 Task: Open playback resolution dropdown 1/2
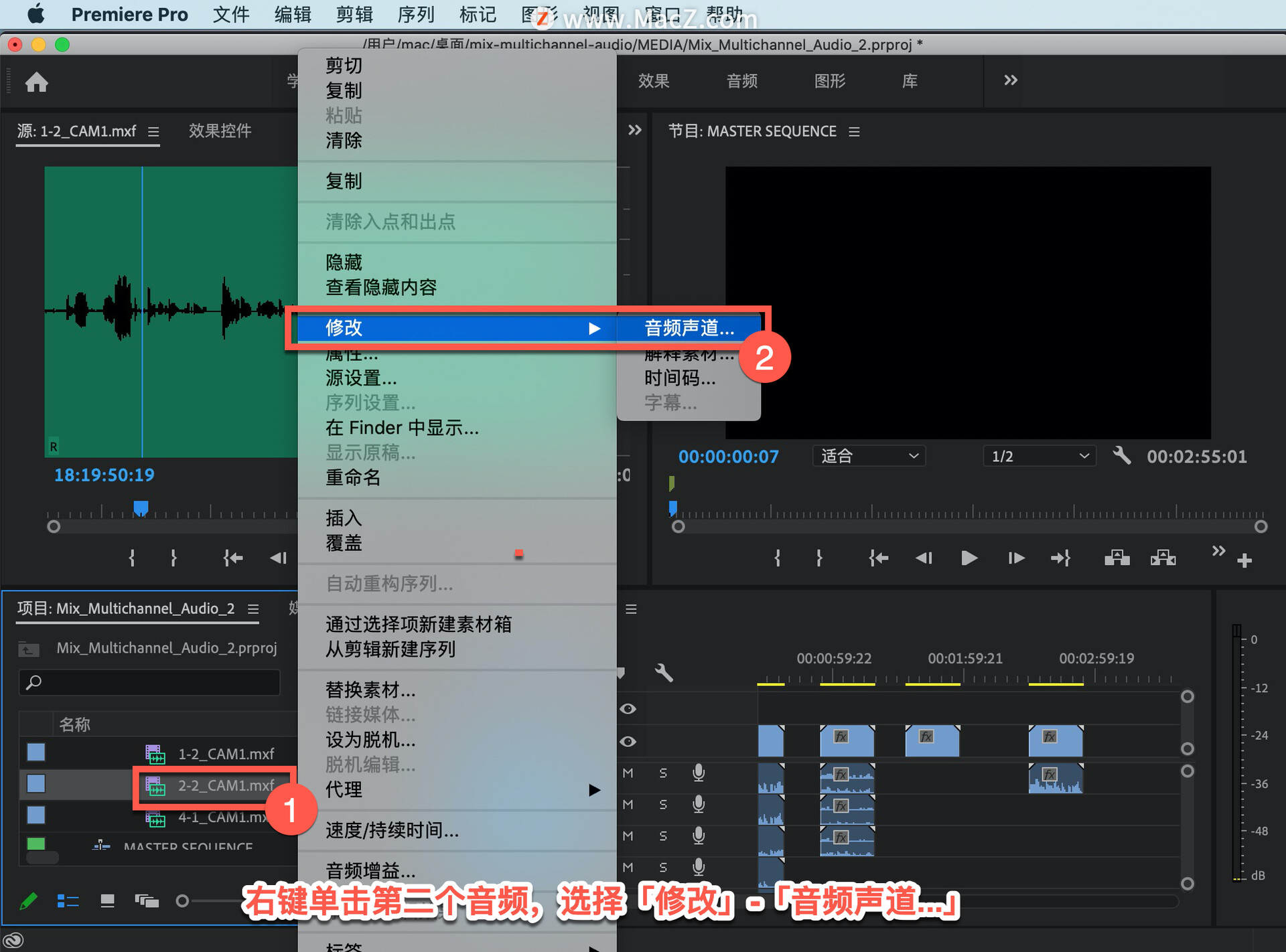[x=1040, y=456]
